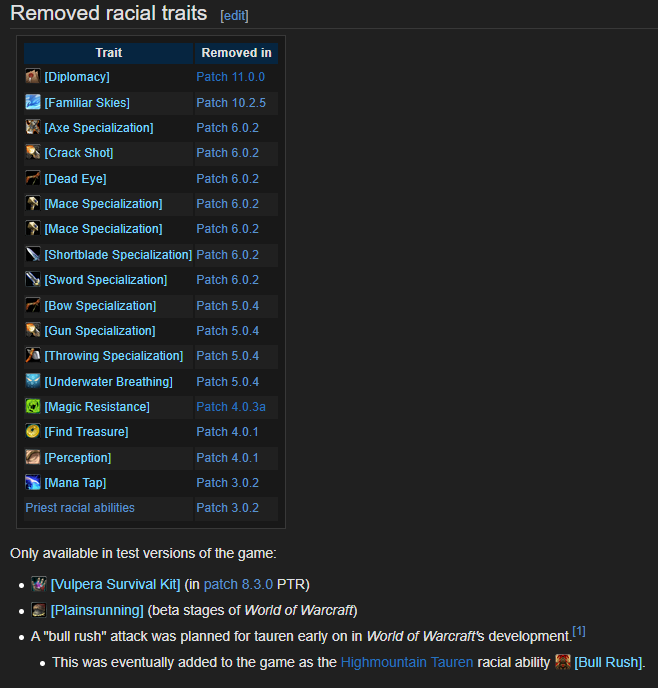Click the Shortblade Specialization icon
658x688 pixels.
tap(33, 254)
